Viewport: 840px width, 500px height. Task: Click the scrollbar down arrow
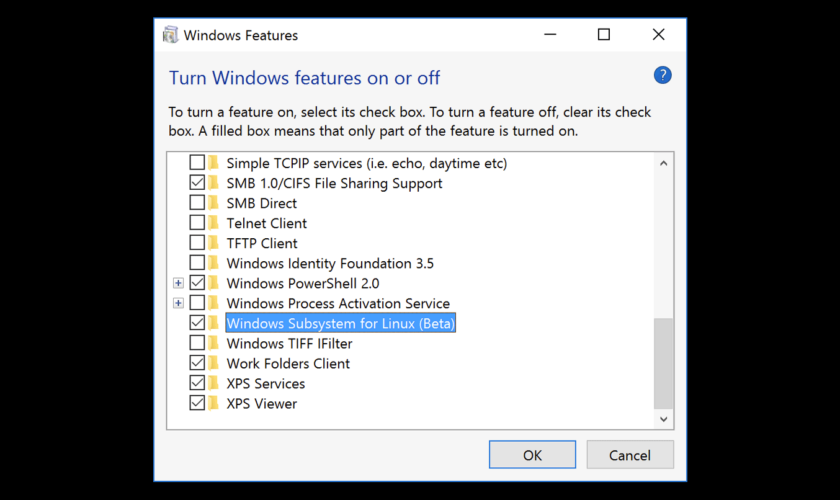pyautogui.click(x=663, y=419)
